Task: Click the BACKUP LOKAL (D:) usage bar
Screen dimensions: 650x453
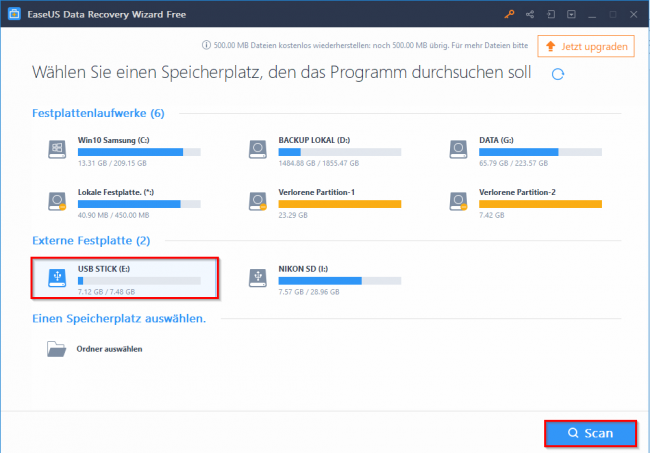Action: tap(340, 152)
